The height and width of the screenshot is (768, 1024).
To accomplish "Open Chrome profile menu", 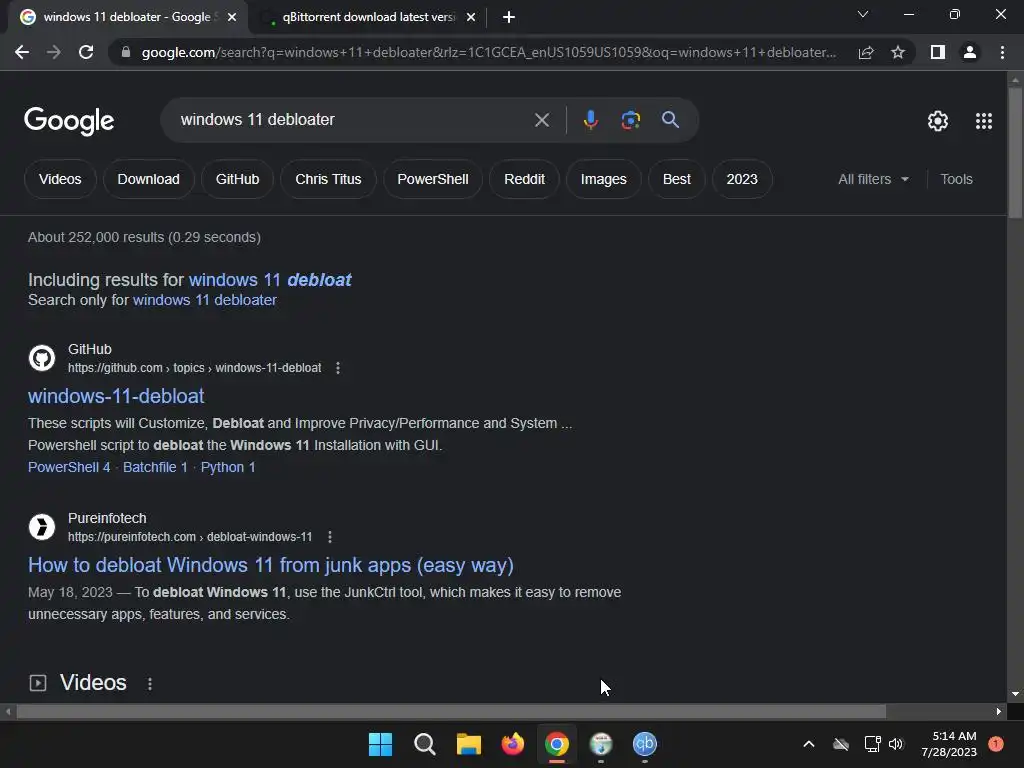I will (970, 52).
